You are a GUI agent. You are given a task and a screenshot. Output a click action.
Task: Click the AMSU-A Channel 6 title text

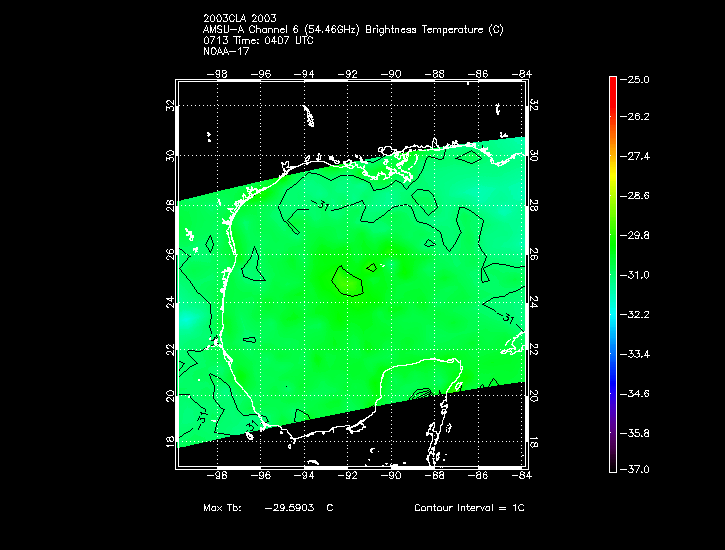pos(353,30)
